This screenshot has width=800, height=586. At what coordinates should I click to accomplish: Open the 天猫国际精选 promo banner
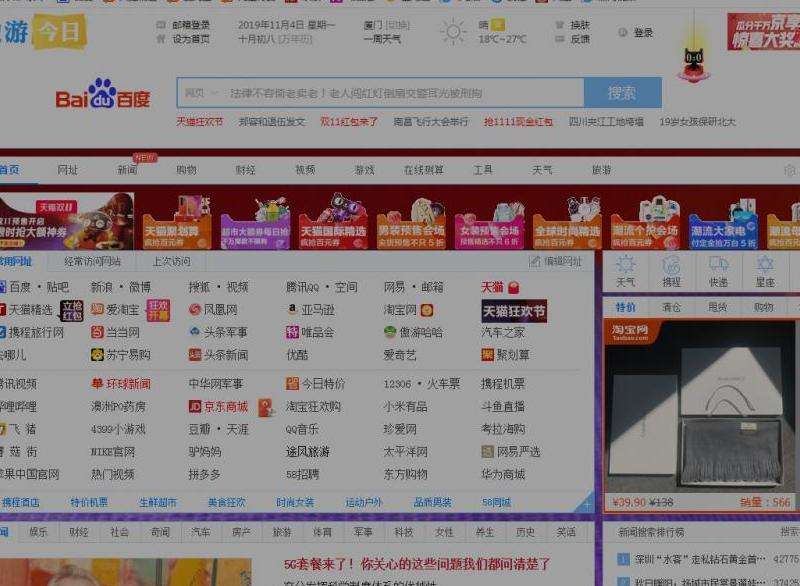click(333, 222)
